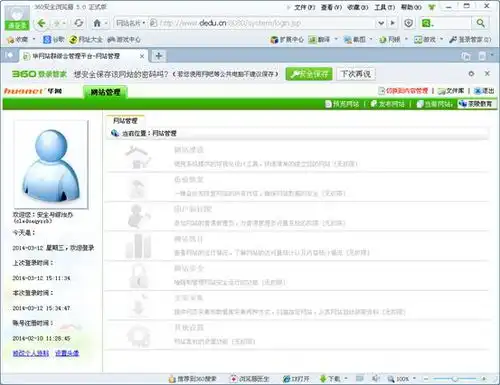The height and width of the screenshot is (385, 500).
Task: Open the set avatar link
Action: tap(67, 353)
